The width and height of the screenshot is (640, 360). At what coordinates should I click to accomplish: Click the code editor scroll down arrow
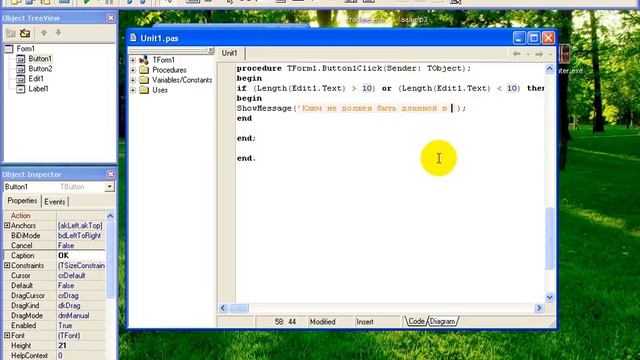coord(549,297)
